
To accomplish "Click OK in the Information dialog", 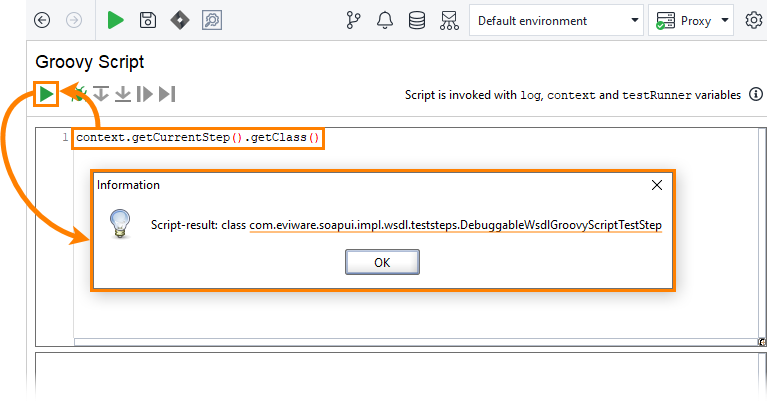I will pos(382,262).
